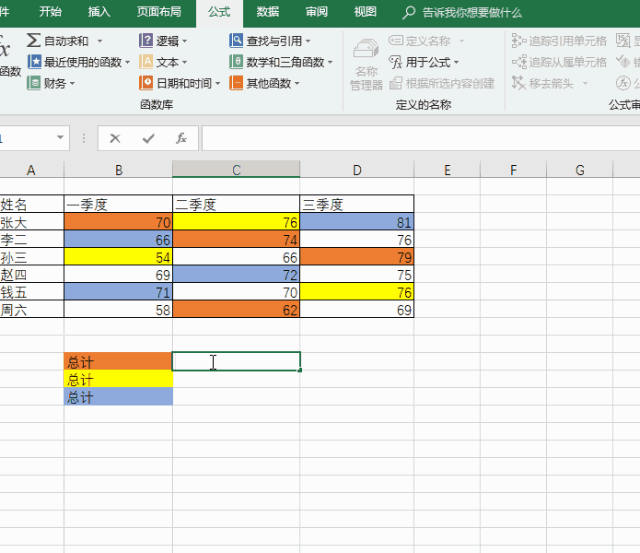The width and height of the screenshot is (640, 553).
Task: Switch to the Data ribbon tab
Action: point(267,12)
